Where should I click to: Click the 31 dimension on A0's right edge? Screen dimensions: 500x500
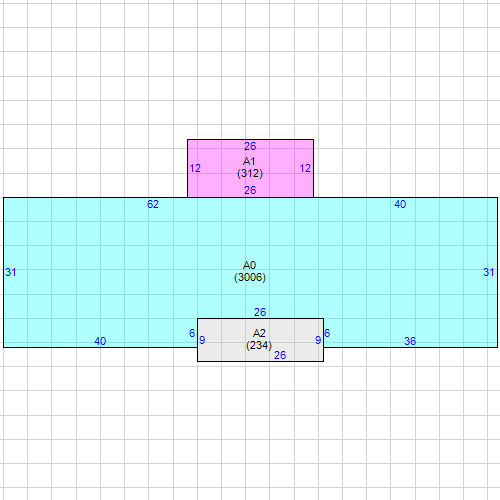pos(489,272)
